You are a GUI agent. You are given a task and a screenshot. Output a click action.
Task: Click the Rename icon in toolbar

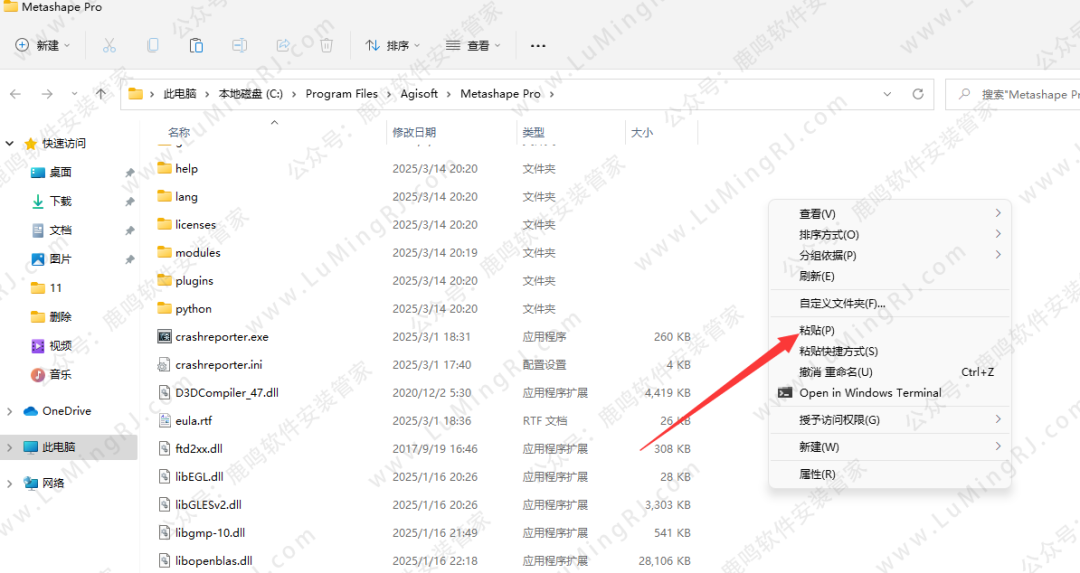[240, 45]
